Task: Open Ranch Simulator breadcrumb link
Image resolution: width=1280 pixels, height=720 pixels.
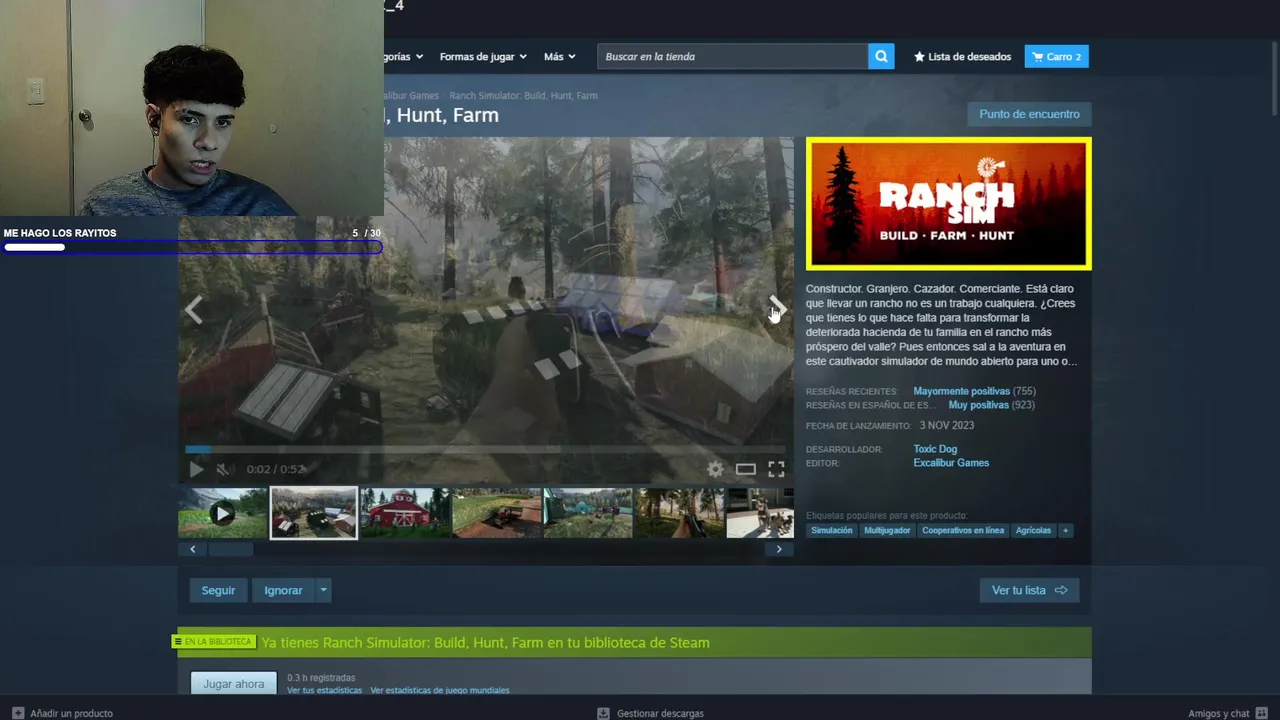Action: click(x=523, y=96)
